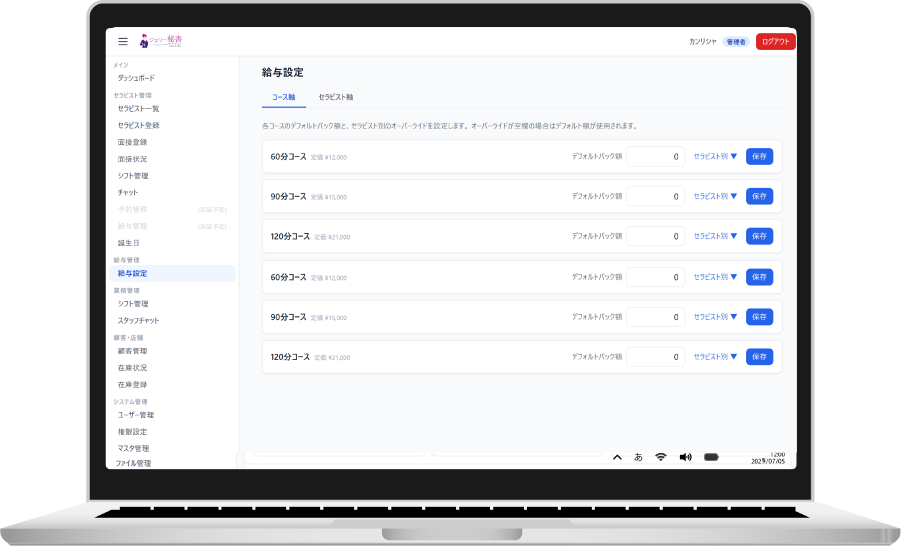901x550 pixels.
Task: Expand セラピスト別 in first 60分コース row
Action: click(715, 156)
